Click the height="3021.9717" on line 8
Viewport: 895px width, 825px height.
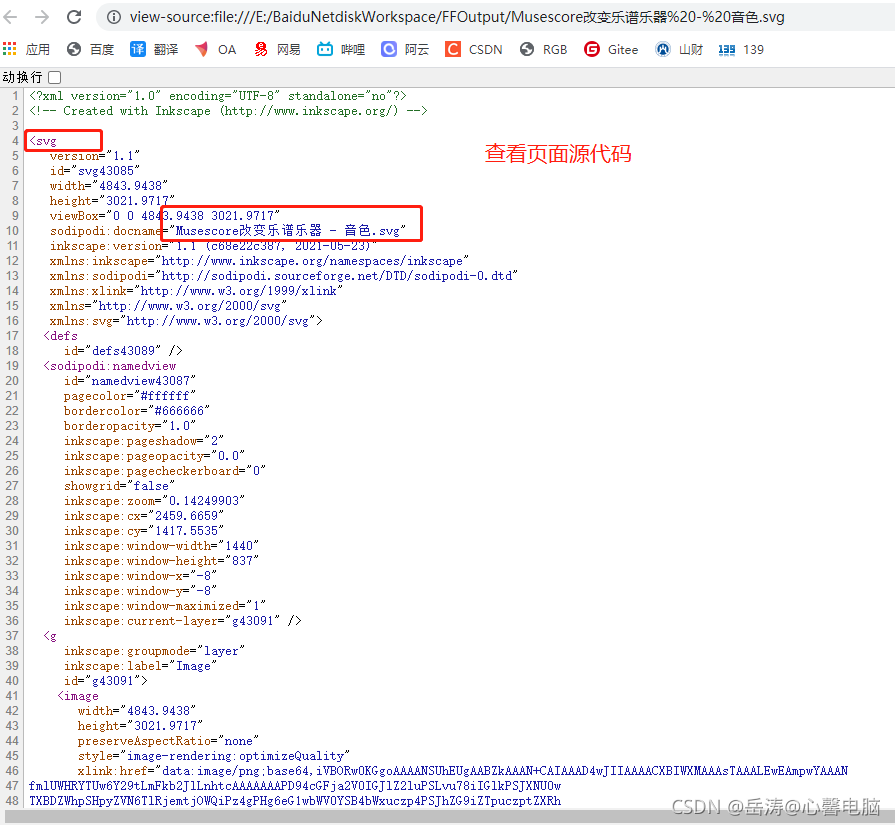112,201
